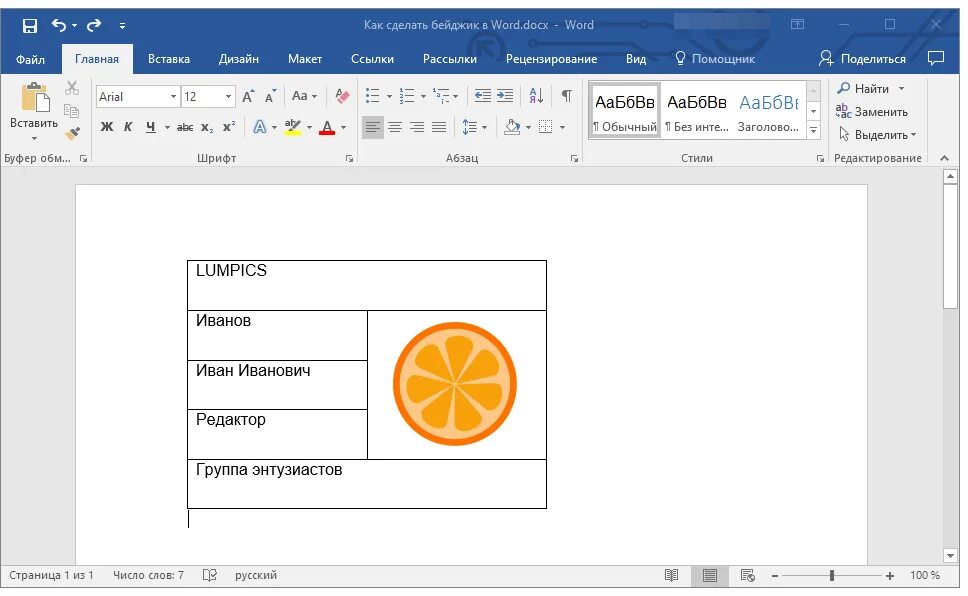Click the Cut scissors icon

(72, 88)
